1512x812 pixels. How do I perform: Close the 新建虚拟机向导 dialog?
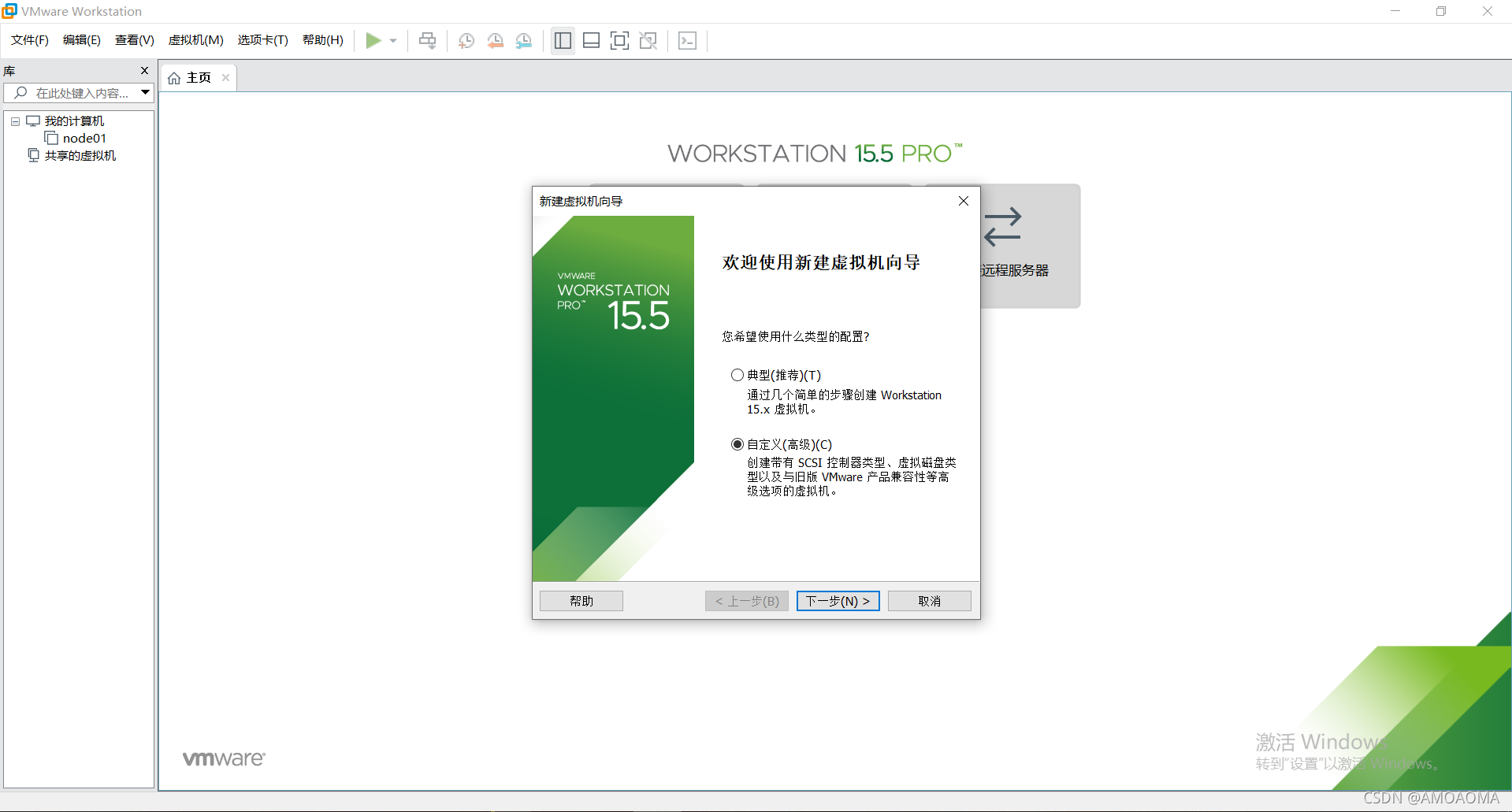point(964,201)
